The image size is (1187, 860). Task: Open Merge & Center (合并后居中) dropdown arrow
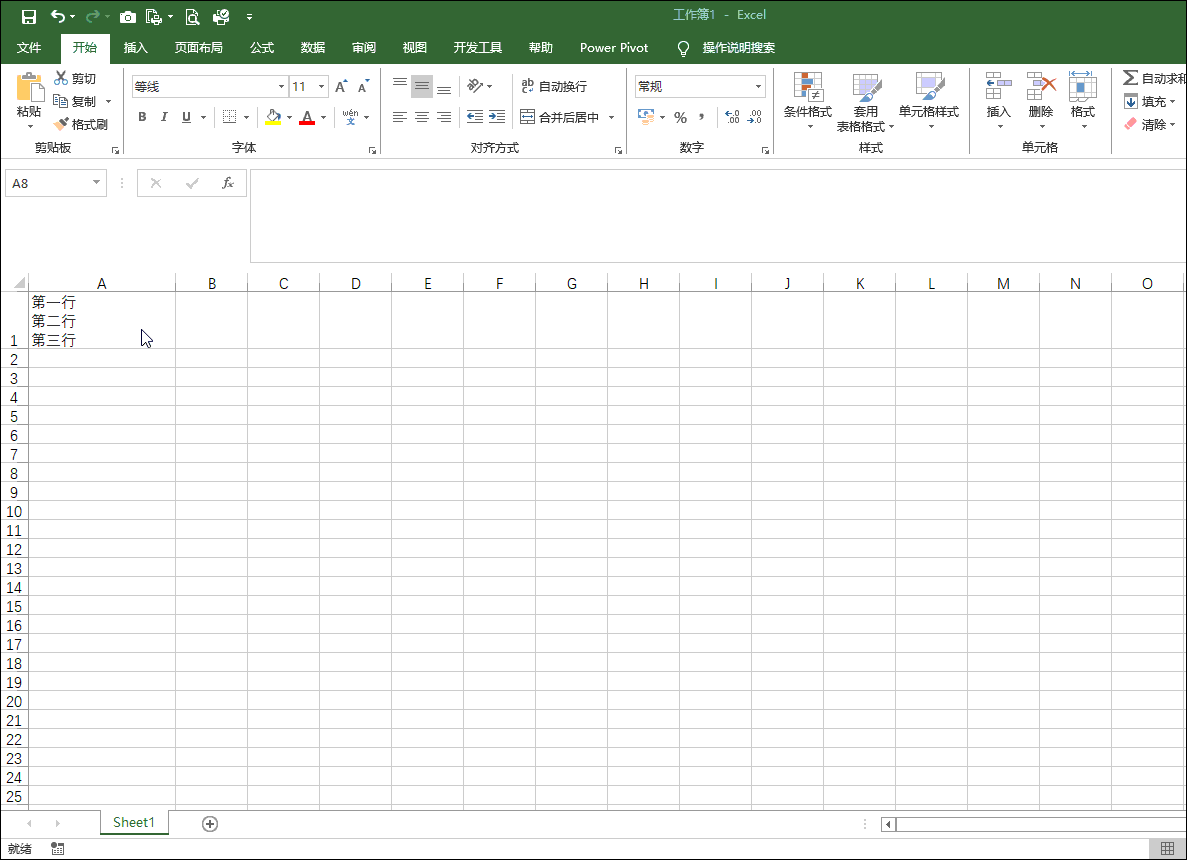pyautogui.click(x=611, y=117)
